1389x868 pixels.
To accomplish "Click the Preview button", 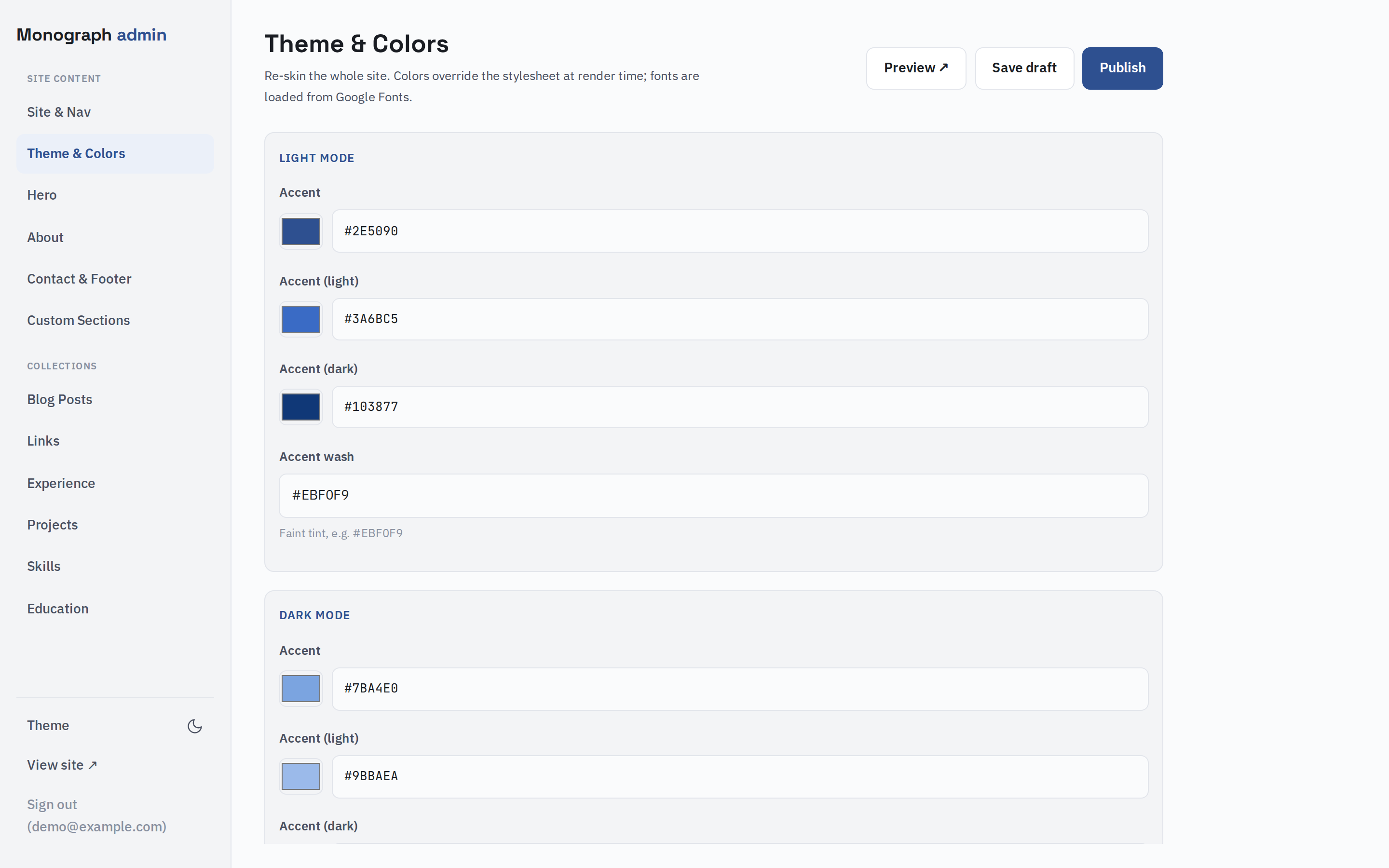I will (x=916, y=68).
